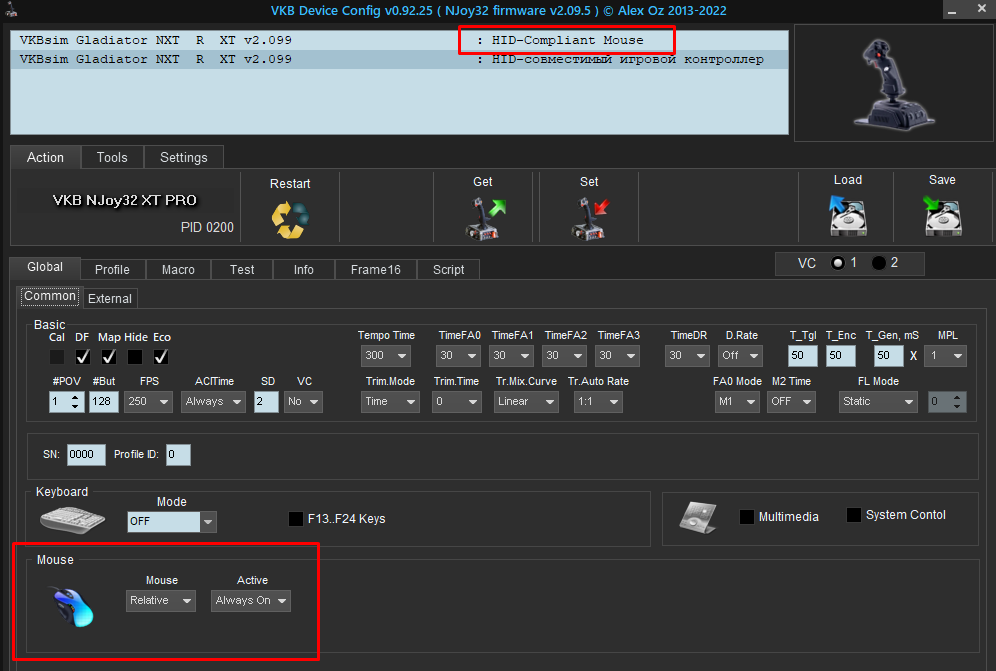Open the MPL dropdown
This screenshot has width=996, height=671.
946,356
